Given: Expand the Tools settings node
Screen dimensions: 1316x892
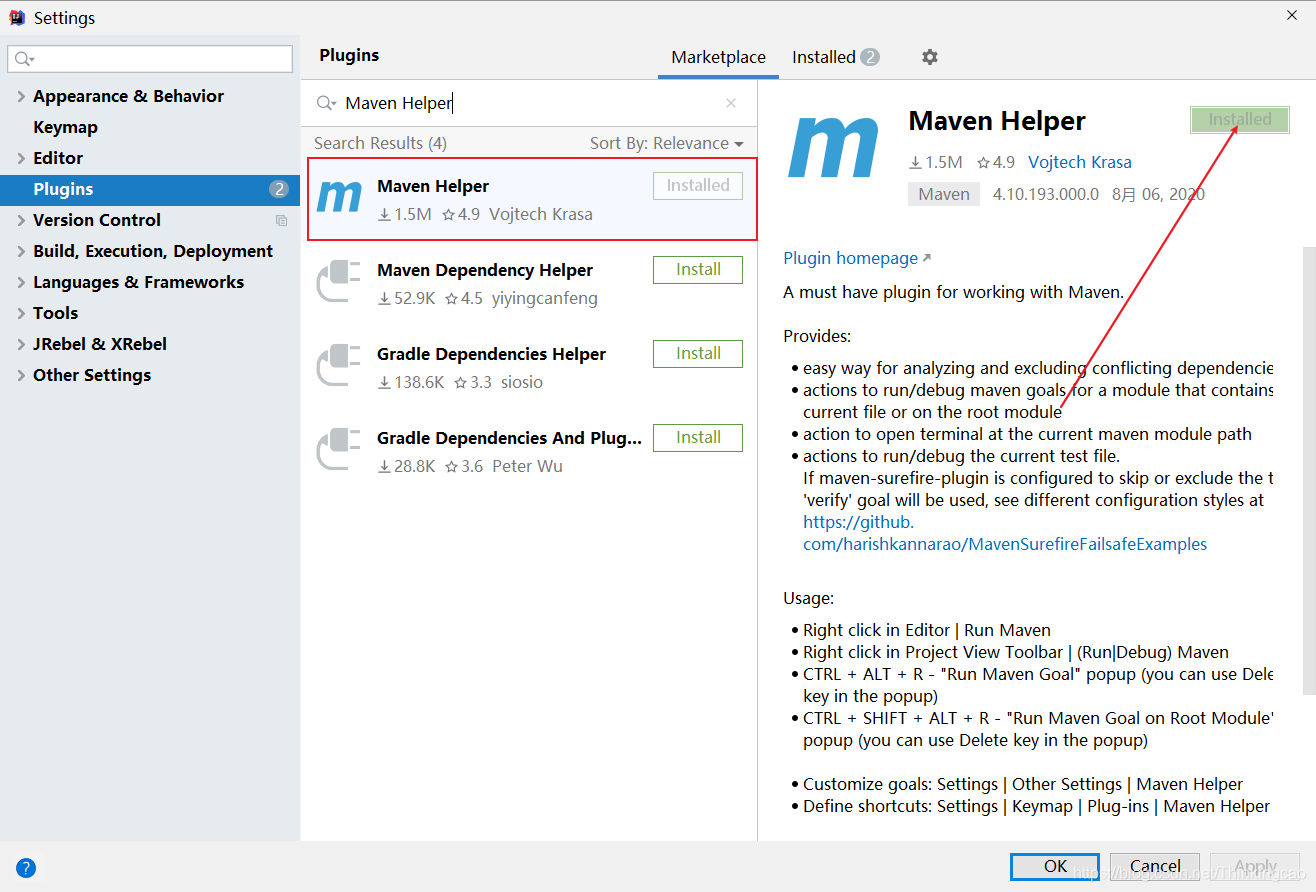Looking at the screenshot, I should (x=21, y=313).
